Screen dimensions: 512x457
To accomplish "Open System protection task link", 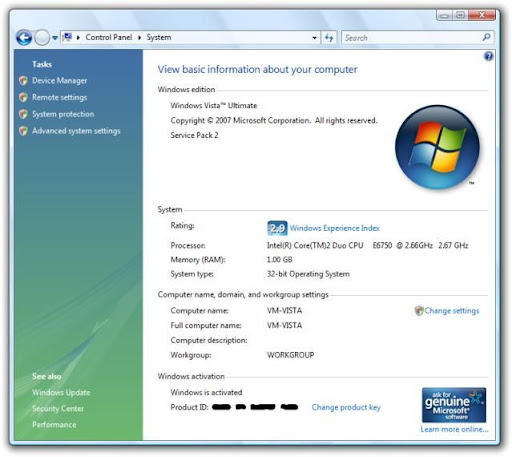I will [x=63, y=114].
